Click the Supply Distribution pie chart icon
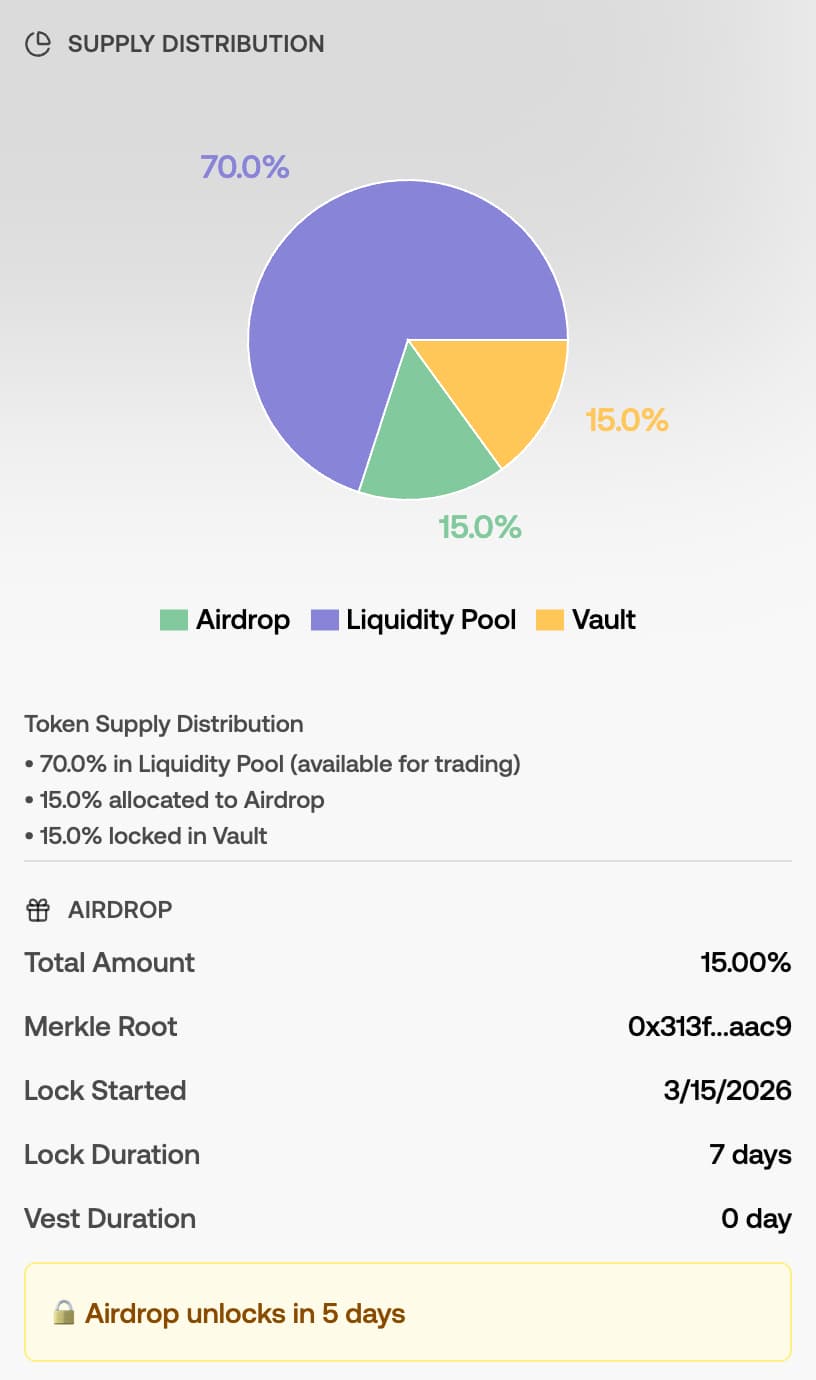This screenshot has height=1380, width=816. point(37,44)
